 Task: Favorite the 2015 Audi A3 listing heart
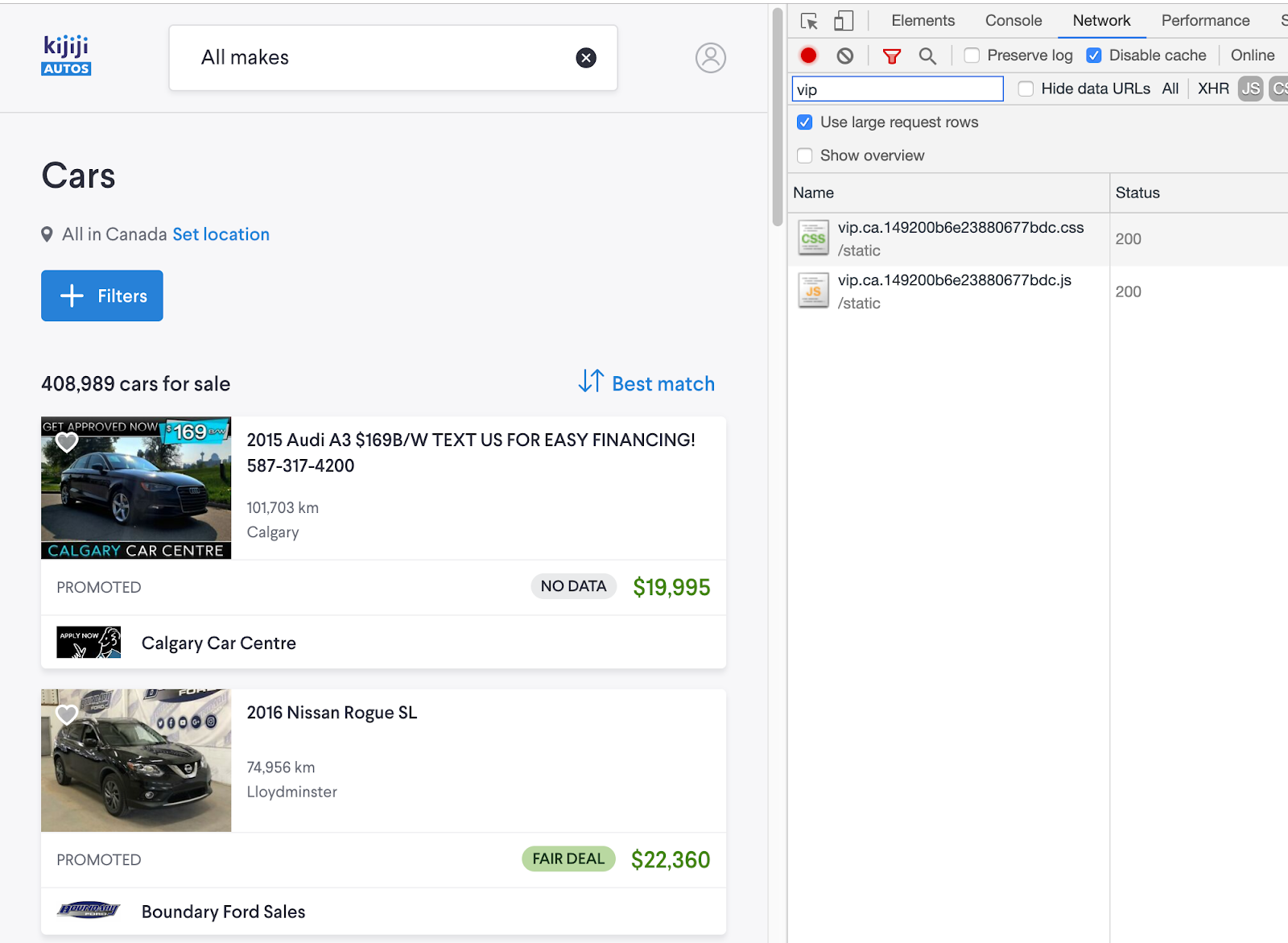pos(67,441)
